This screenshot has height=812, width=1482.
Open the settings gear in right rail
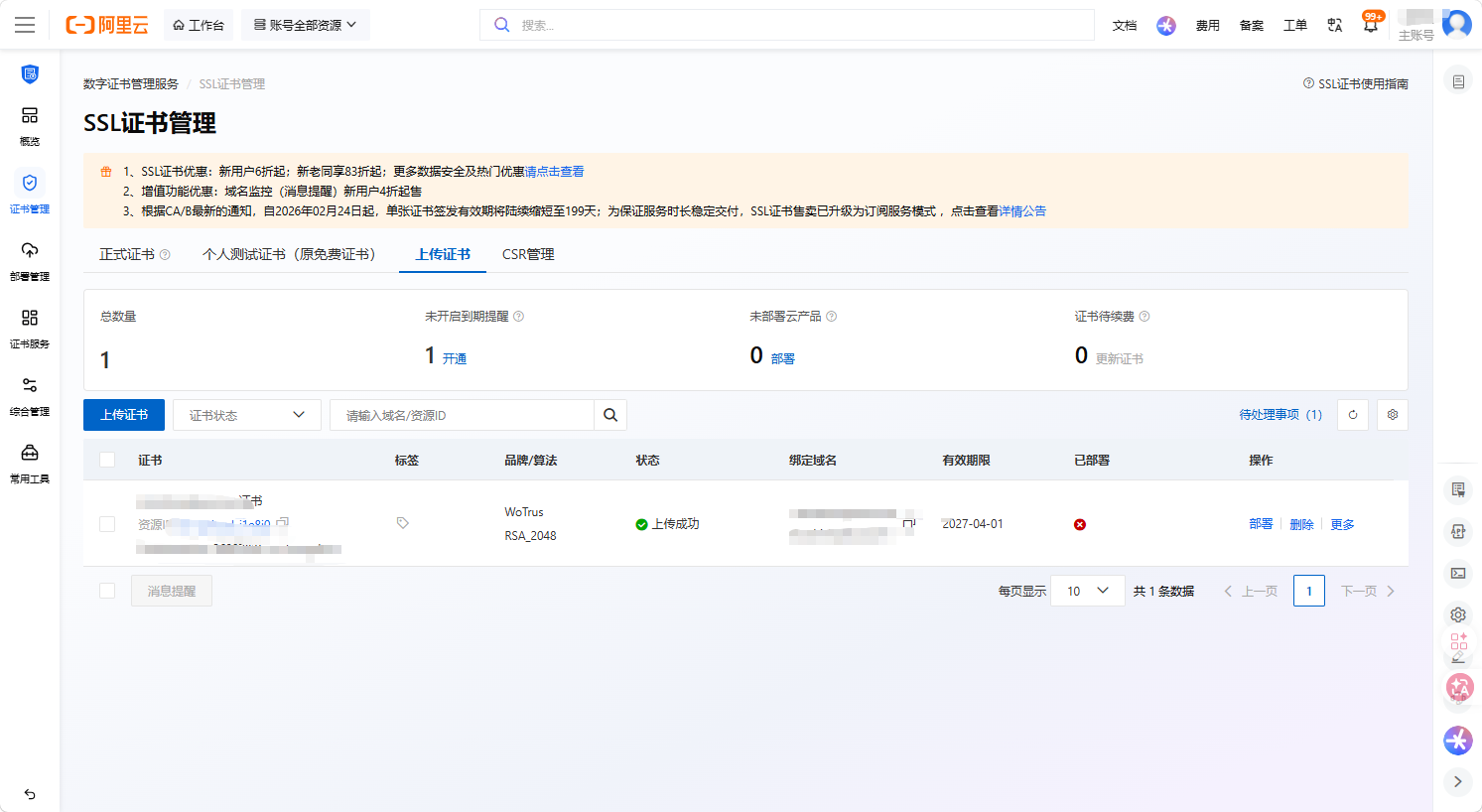pyautogui.click(x=1458, y=614)
